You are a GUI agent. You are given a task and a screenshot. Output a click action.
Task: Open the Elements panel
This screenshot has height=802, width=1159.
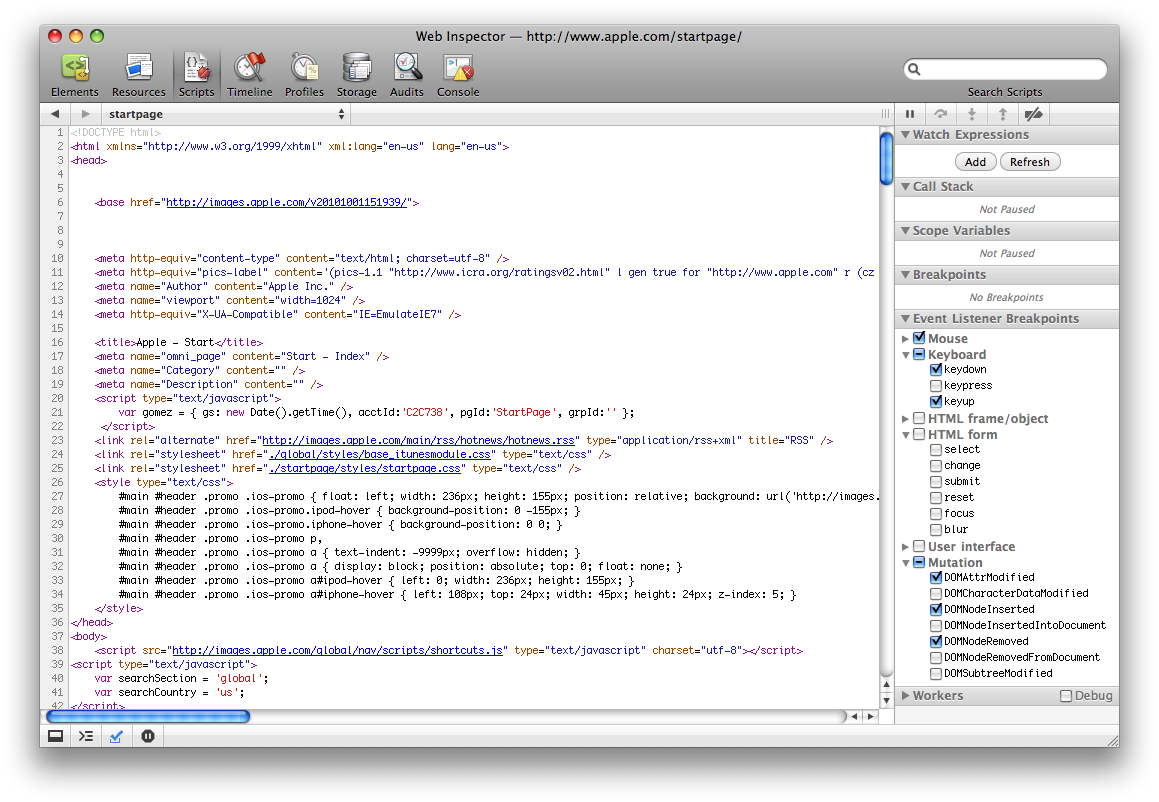[75, 75]
